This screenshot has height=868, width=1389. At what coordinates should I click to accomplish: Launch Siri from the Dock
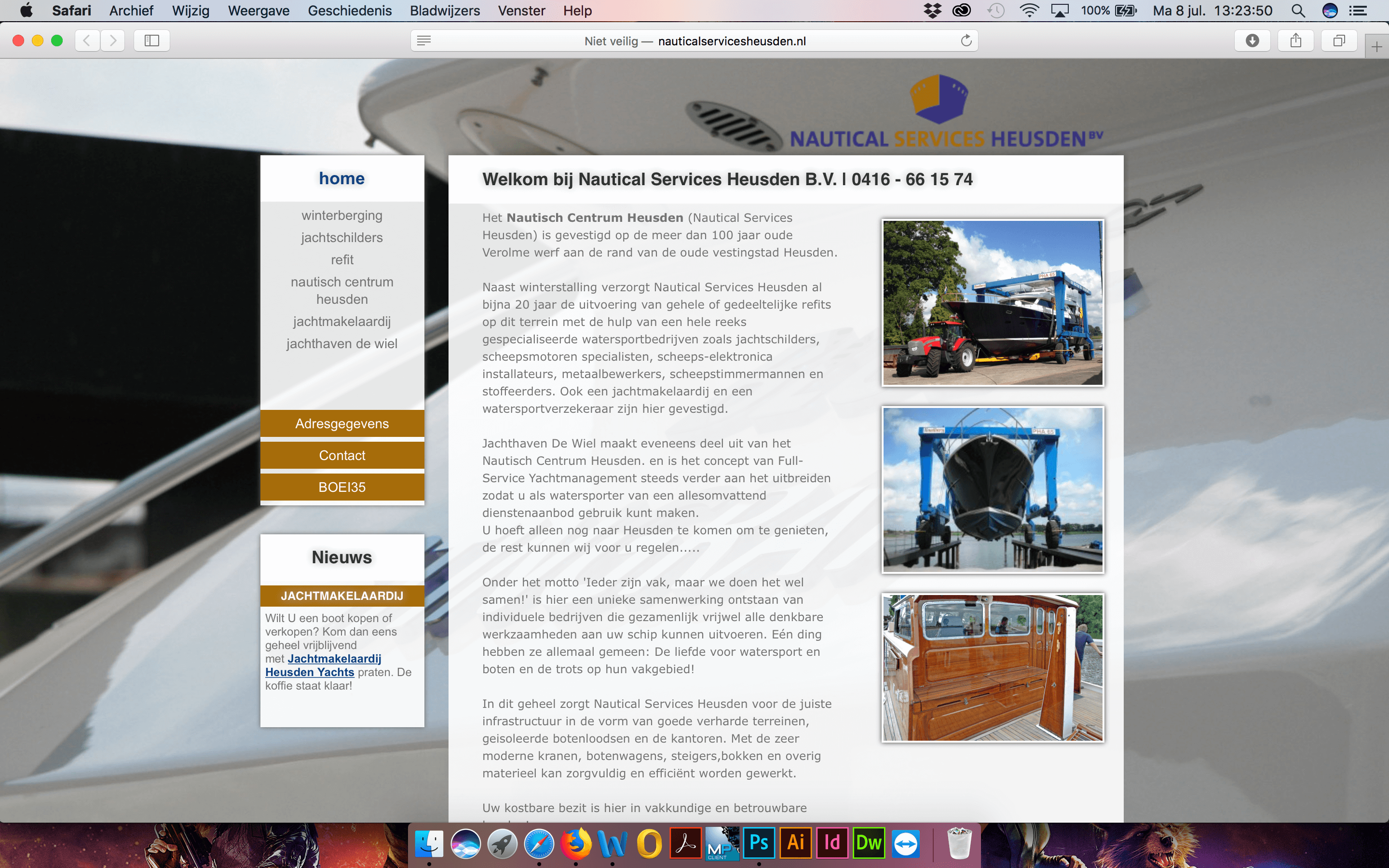pos(465,844)
